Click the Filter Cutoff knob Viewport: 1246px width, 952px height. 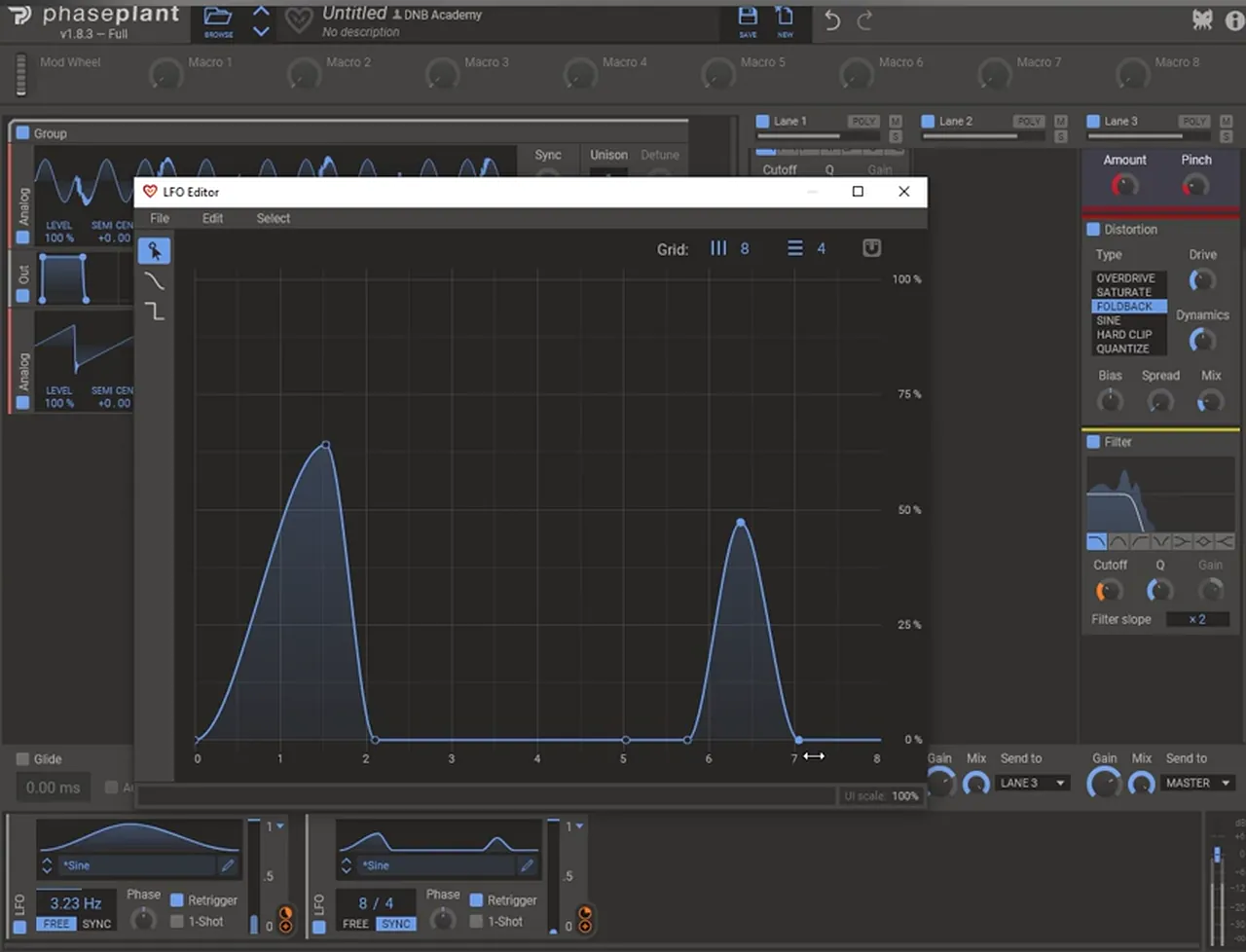pos(1109,590)
